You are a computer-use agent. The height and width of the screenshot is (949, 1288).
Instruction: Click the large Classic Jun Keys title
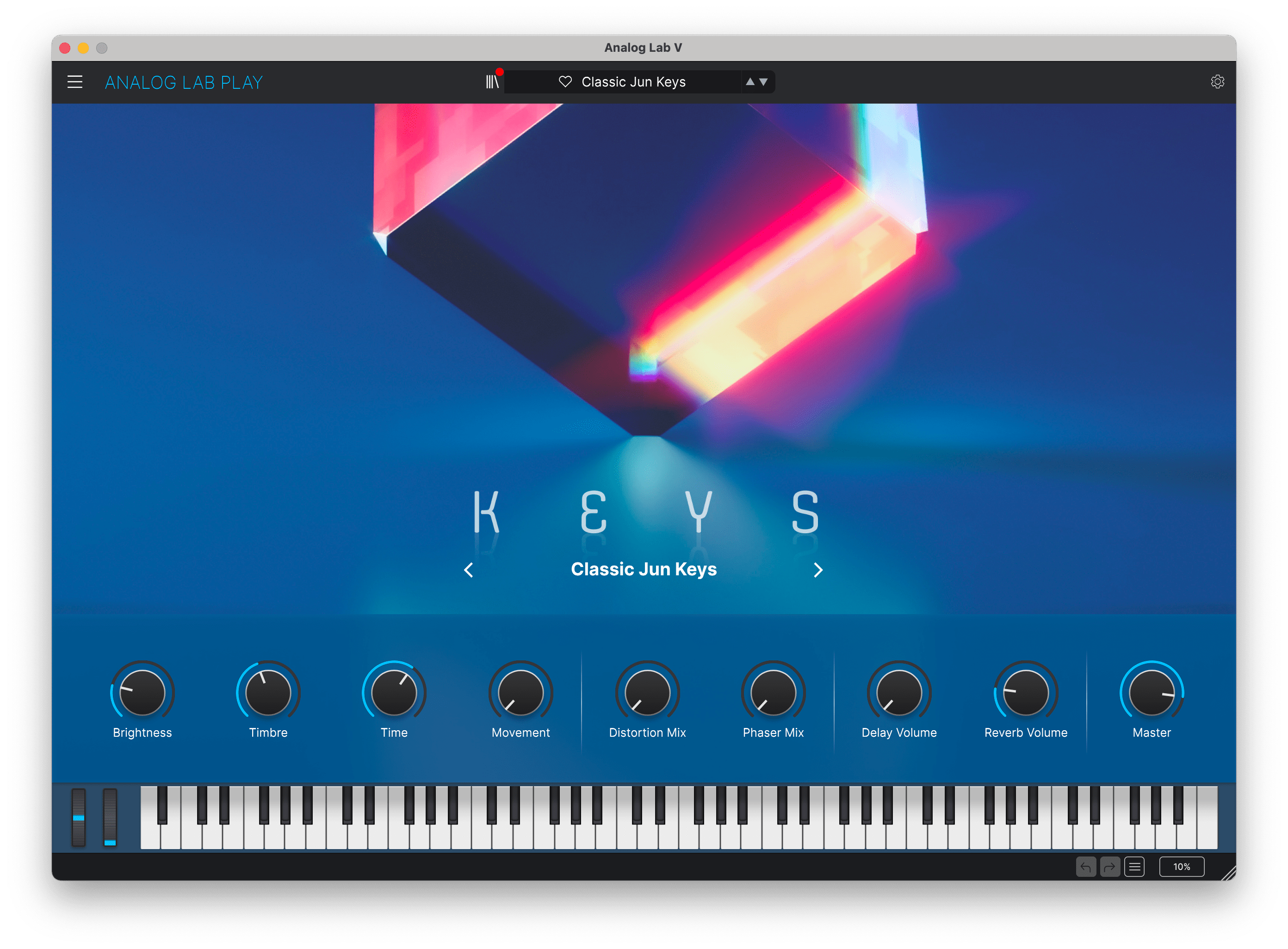(x=644, y=569)
